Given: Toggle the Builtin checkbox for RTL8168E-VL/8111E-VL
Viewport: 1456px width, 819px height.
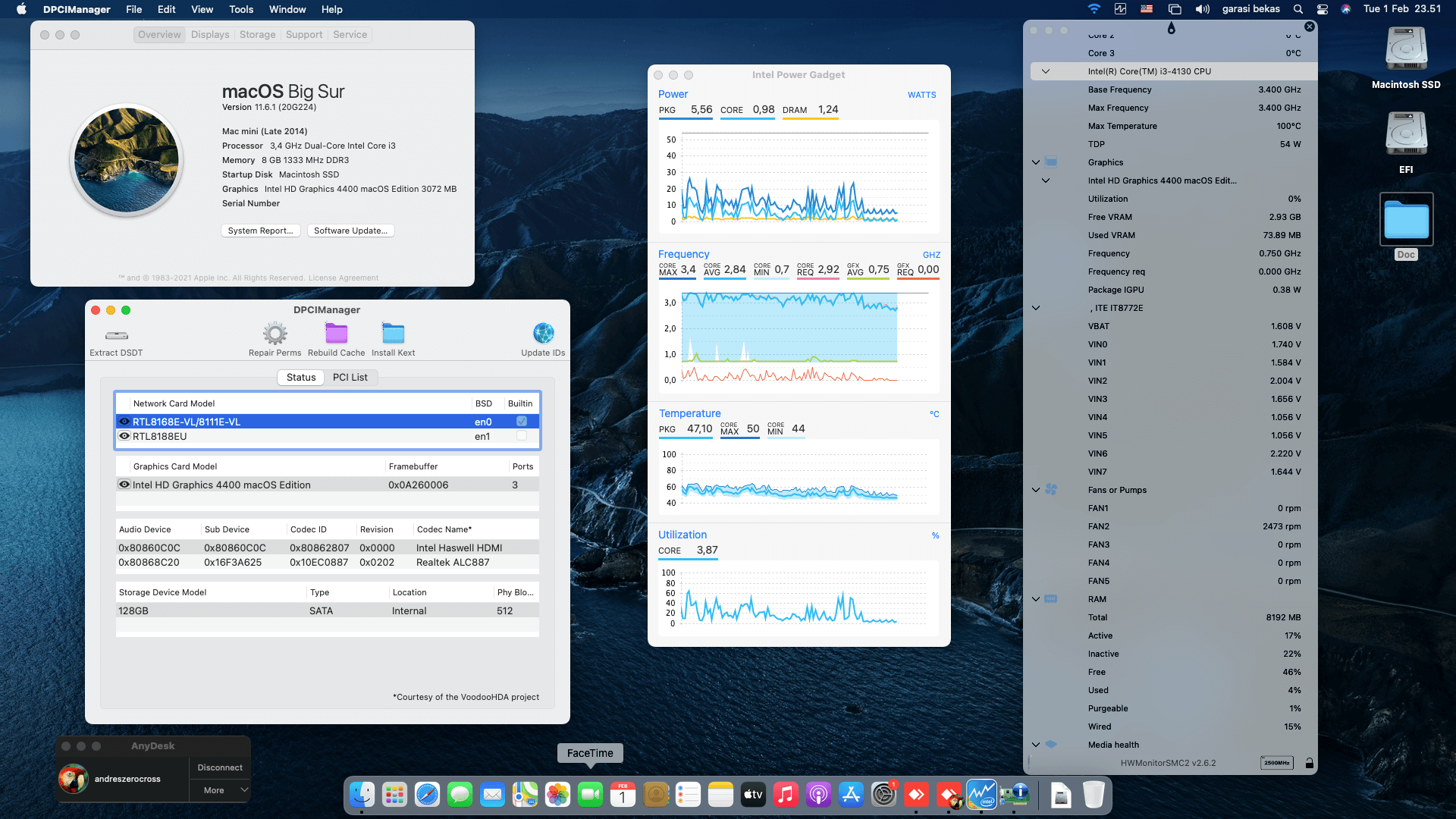Looking at the screenshot, I should (522, 421).
